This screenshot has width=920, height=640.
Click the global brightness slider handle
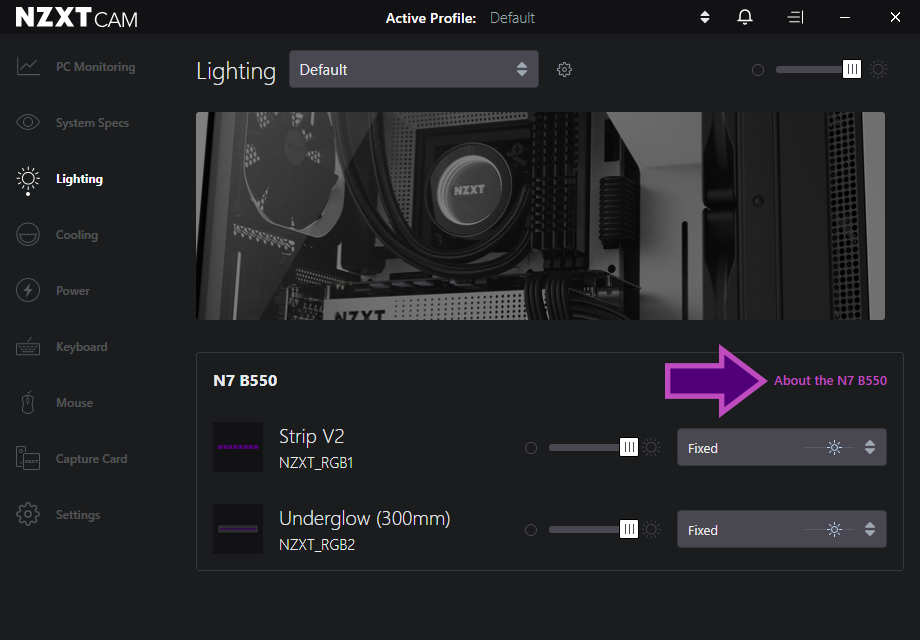coord(851,70)
